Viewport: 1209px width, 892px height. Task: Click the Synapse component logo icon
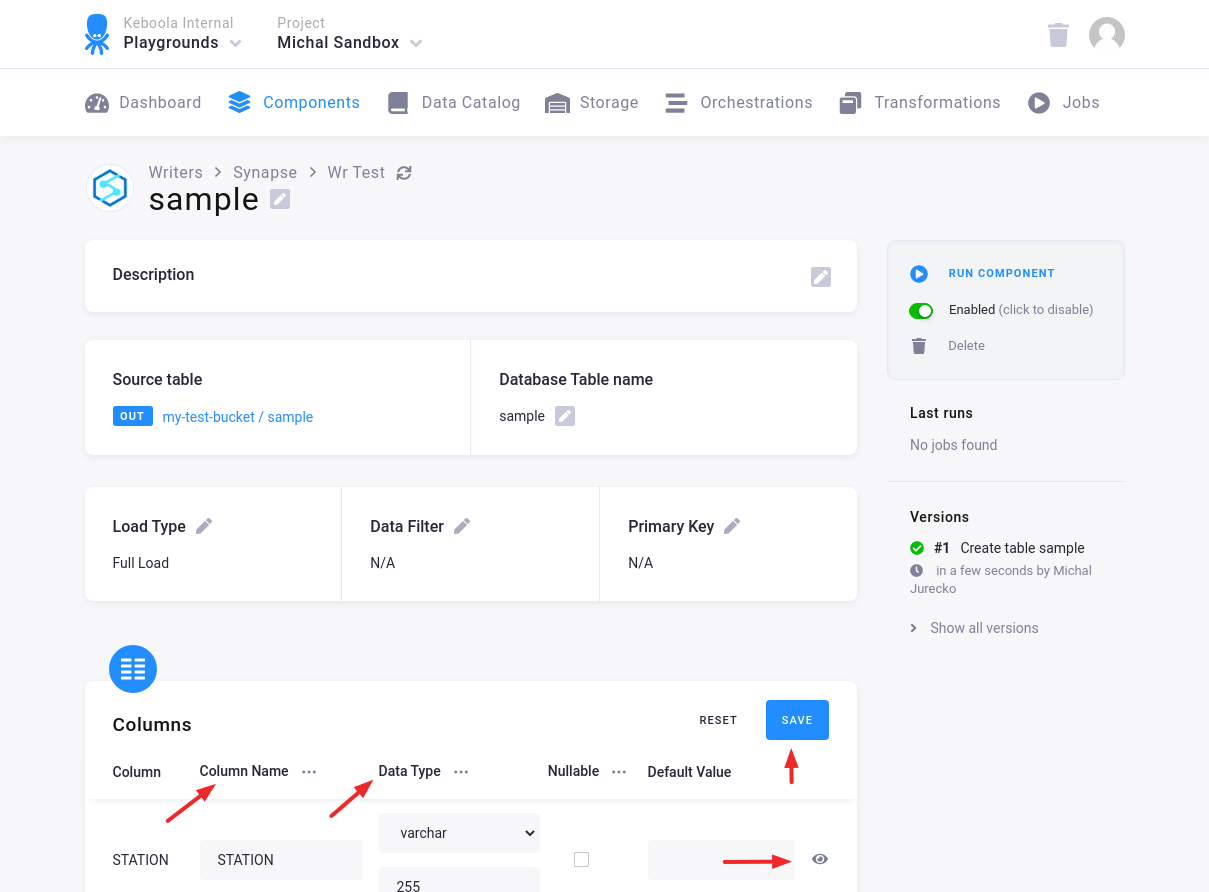click(109, 188)
